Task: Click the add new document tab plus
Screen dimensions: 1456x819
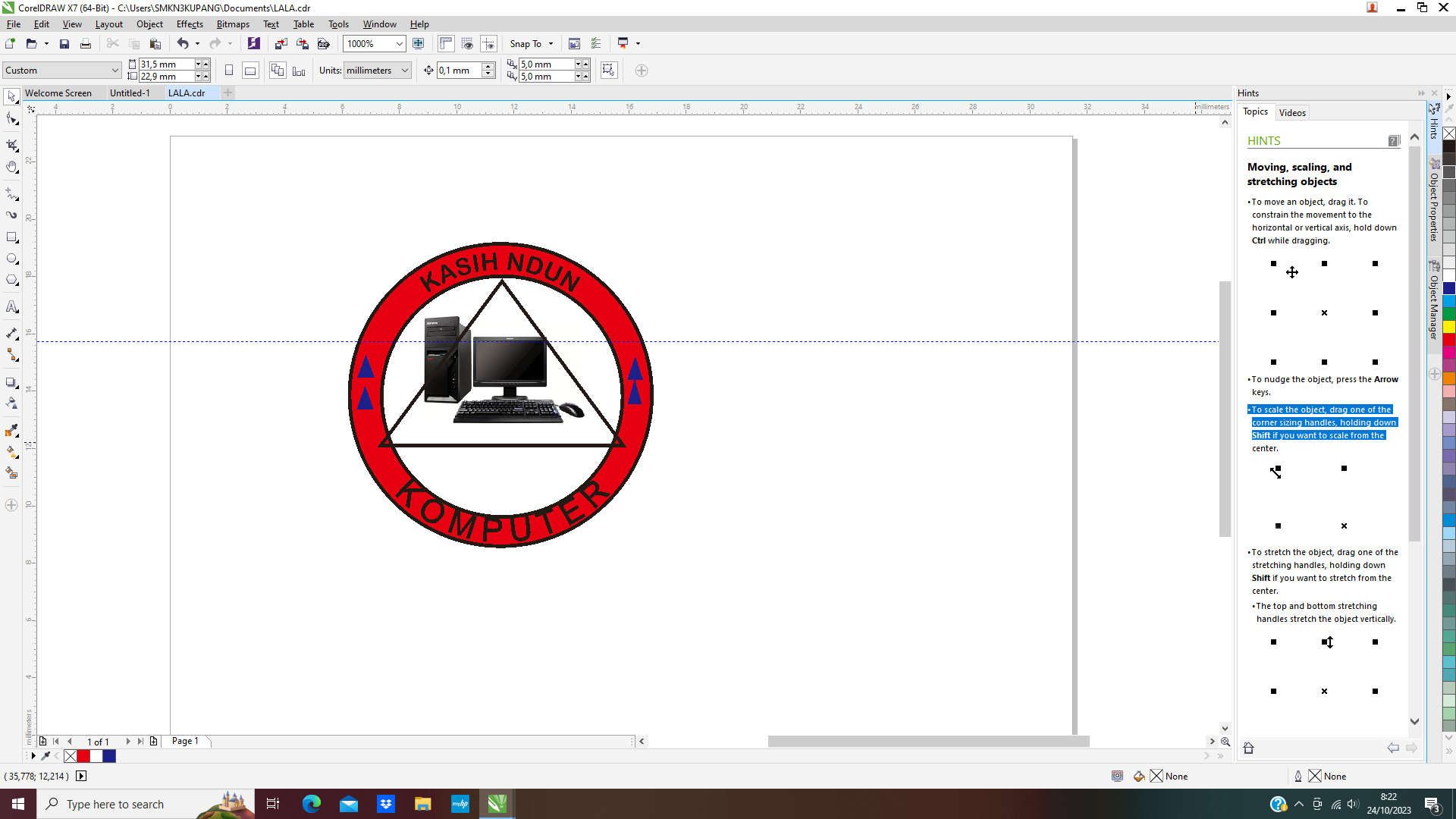Action: [x=227, y=93]
